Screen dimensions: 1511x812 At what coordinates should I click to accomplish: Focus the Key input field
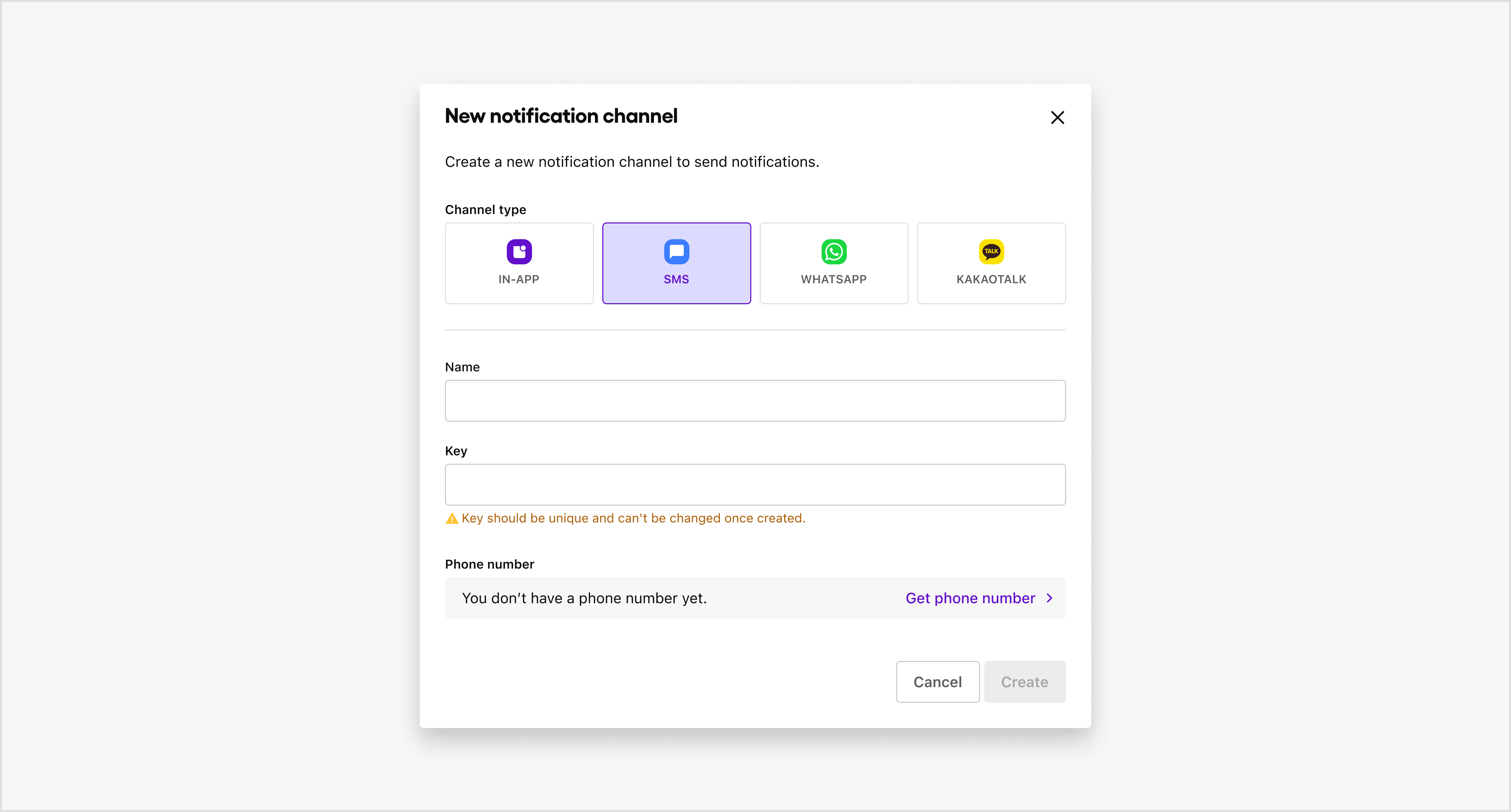point(754,484)
